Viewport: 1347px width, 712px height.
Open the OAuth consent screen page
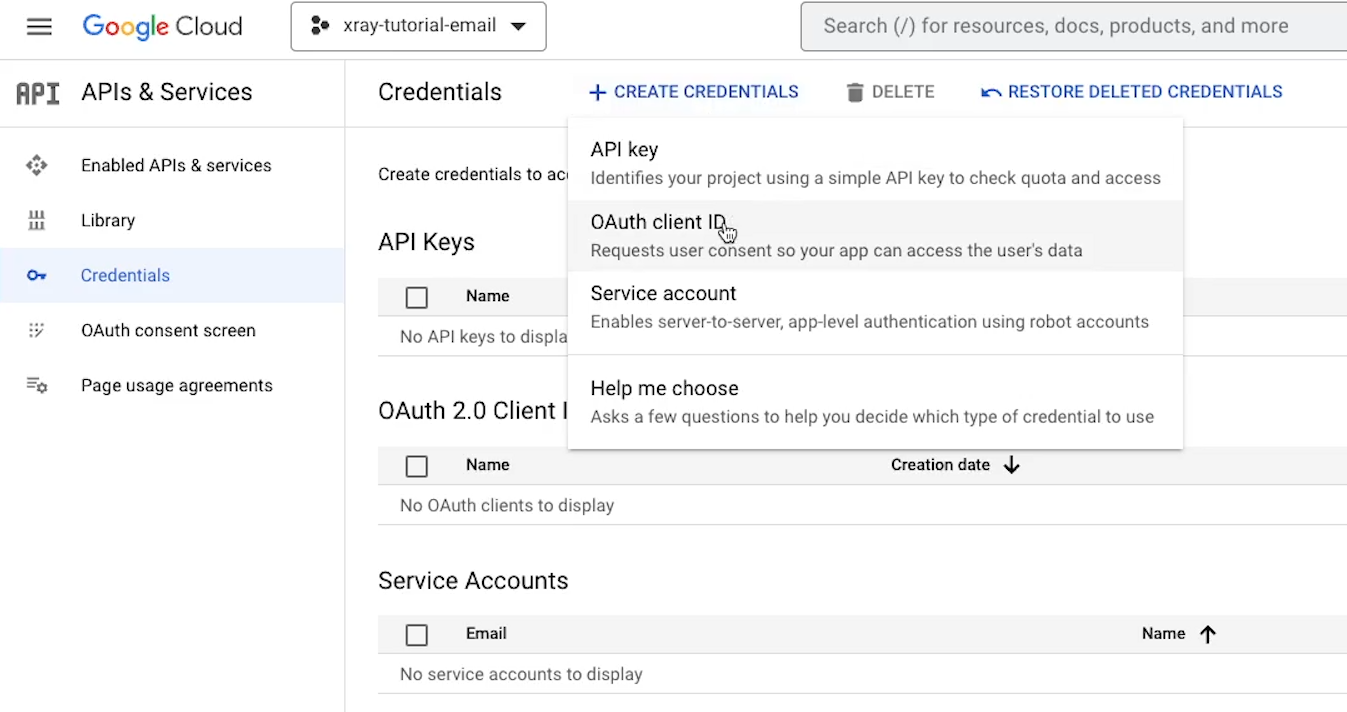(x=168, y=330)
